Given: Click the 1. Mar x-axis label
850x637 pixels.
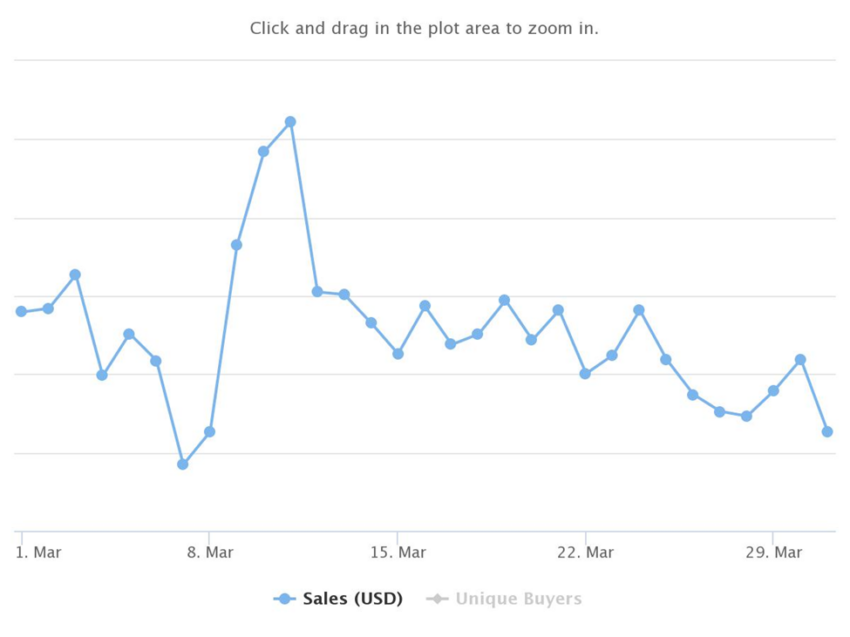Looking at the screenshot, I should (x=38, y=552).
